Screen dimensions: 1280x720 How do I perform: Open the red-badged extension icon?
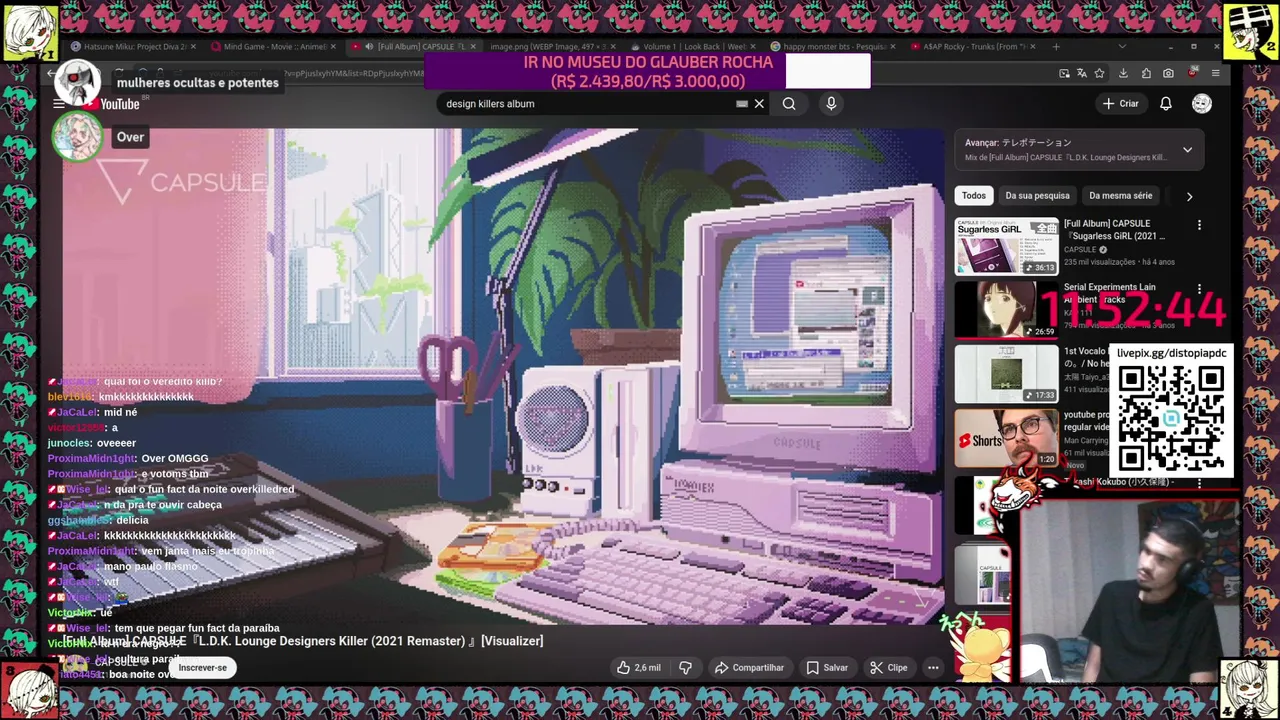(x=1192, y=73)
